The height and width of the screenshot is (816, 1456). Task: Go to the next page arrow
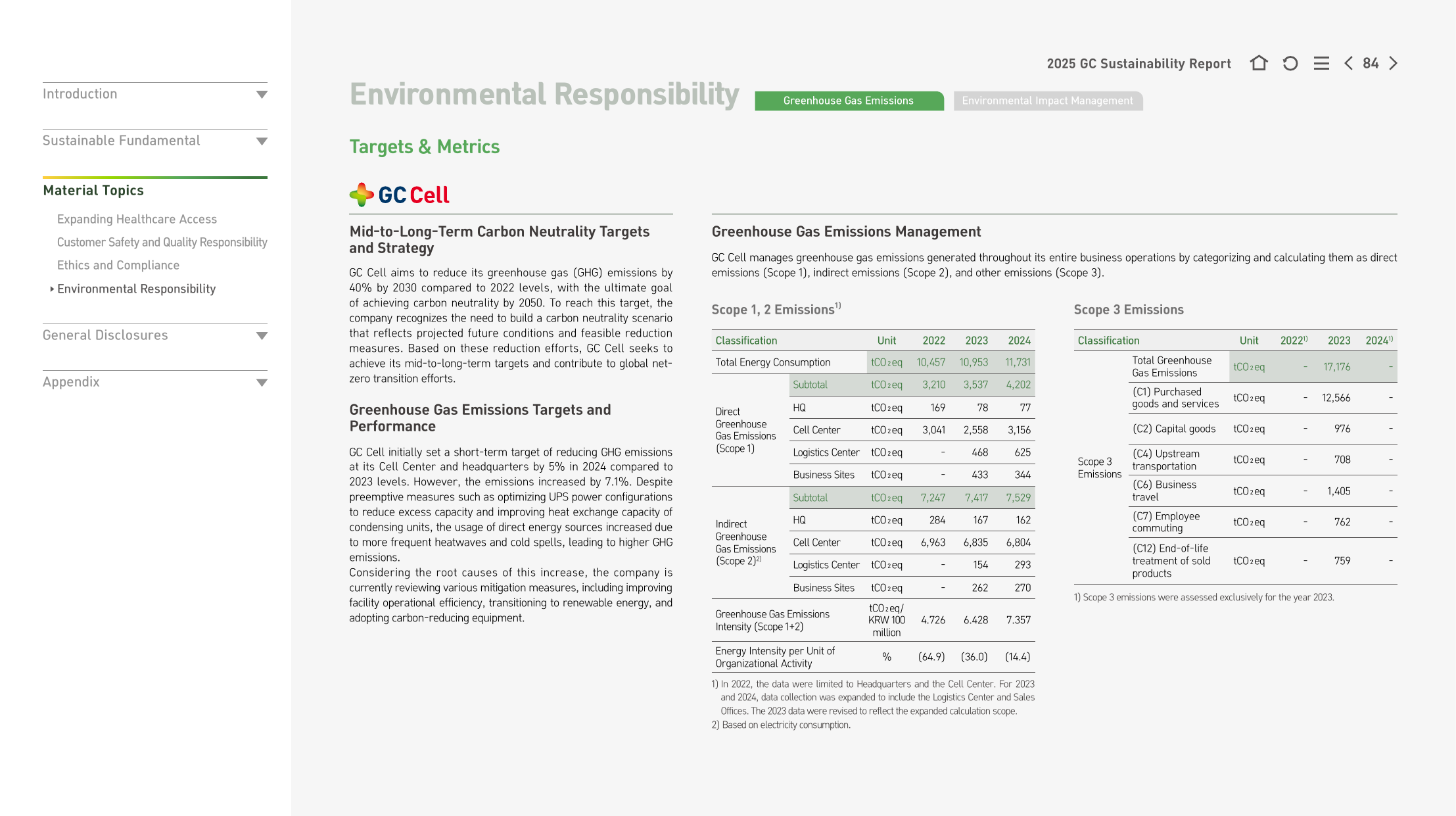(1393, 63)
